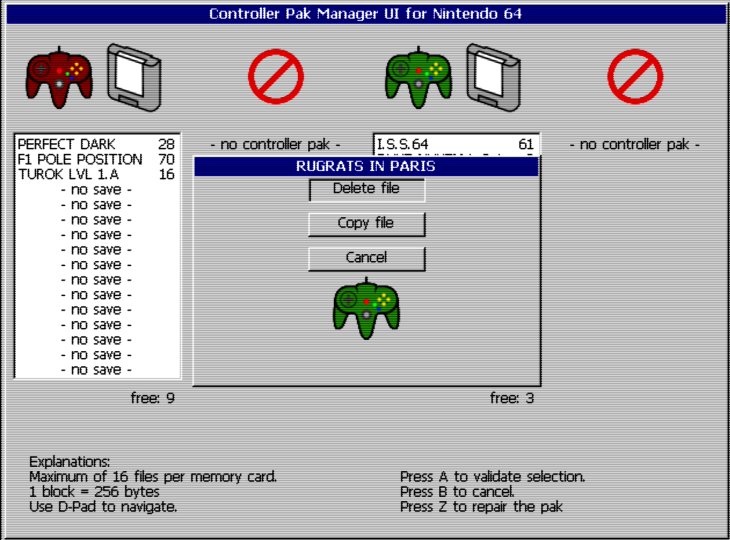Screen dimensions: 730x540
Task: Choose Copy file in the dialog
Action: pos(366,224)
